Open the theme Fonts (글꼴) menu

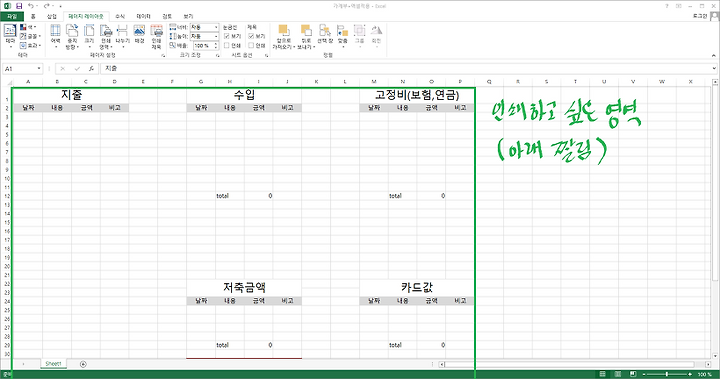(30, 36)
